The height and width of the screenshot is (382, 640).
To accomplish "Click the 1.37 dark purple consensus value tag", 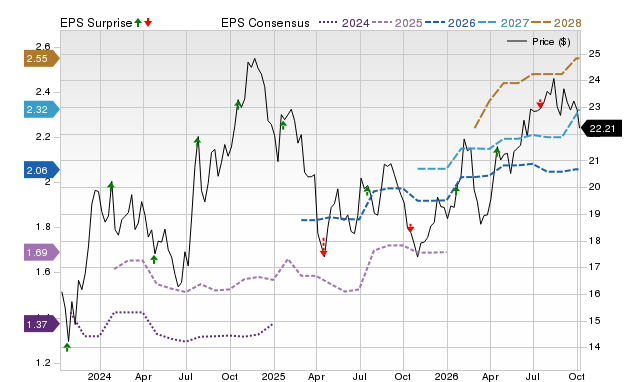I will 42,324.
